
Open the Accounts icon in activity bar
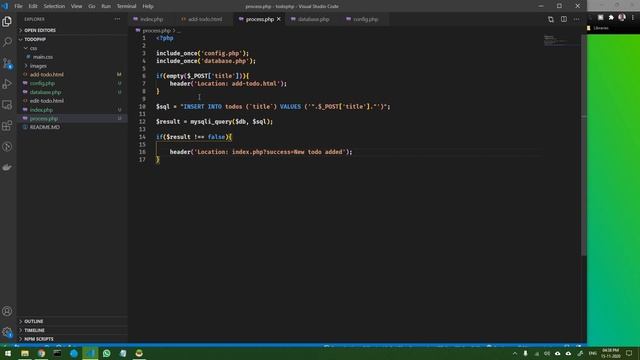point(7,311)
